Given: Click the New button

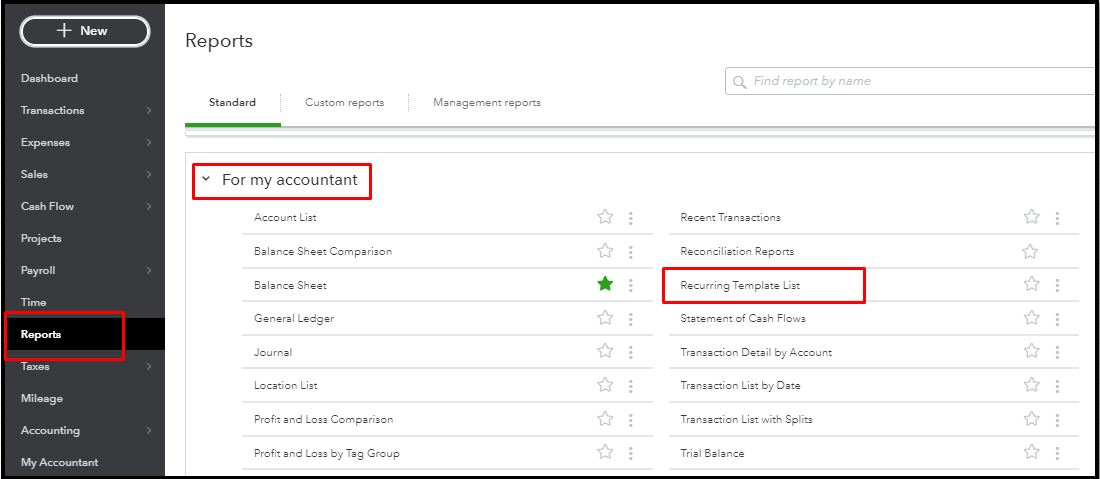Looking at the screenshot, I should pos(84,31).
